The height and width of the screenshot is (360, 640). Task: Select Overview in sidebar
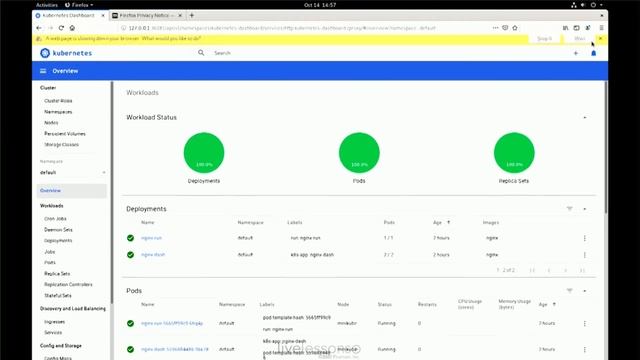click(71, 191)
